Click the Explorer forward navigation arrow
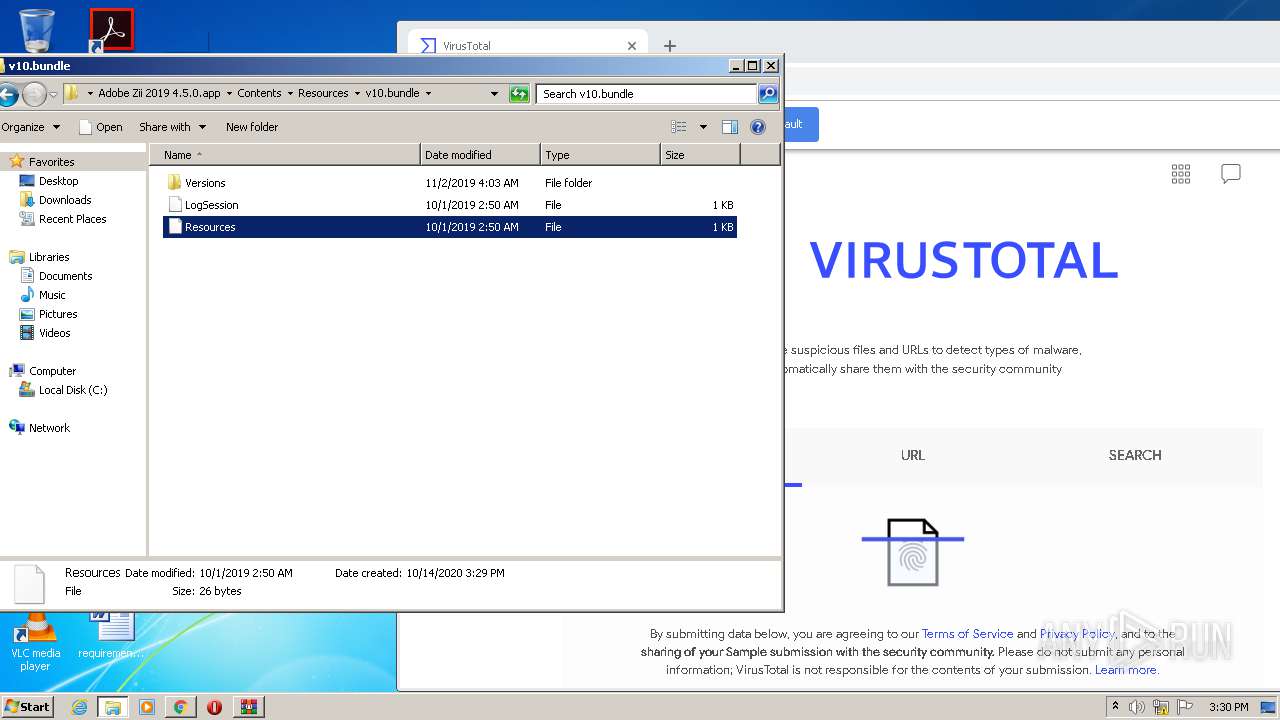 tap(34, 94)
